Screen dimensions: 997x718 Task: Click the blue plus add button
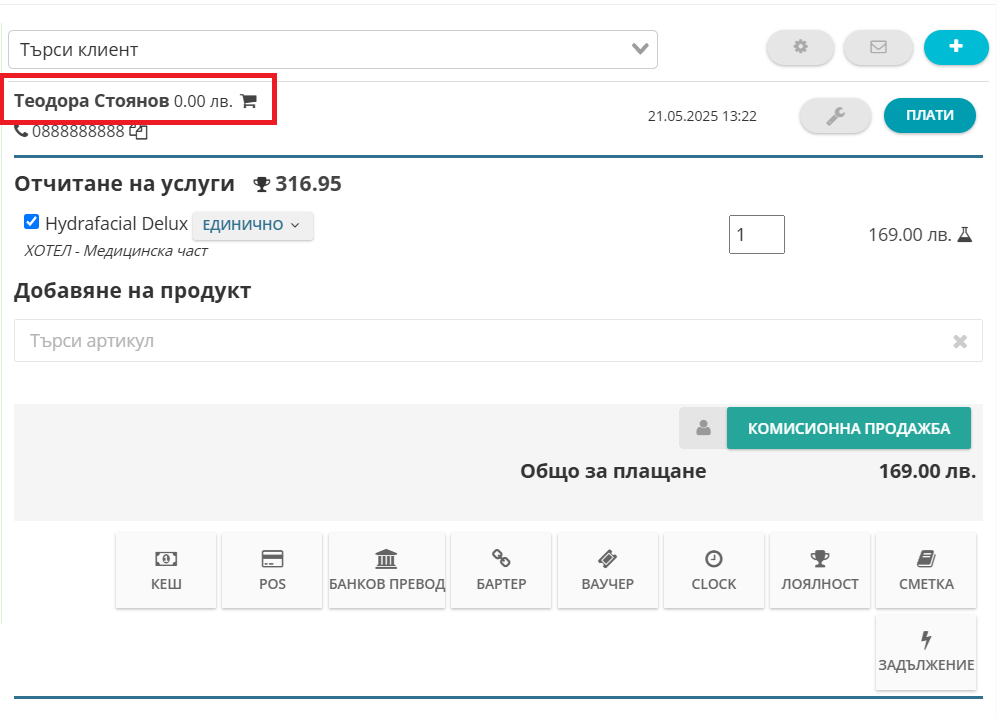pyautogui.click(x=956, y=47)
